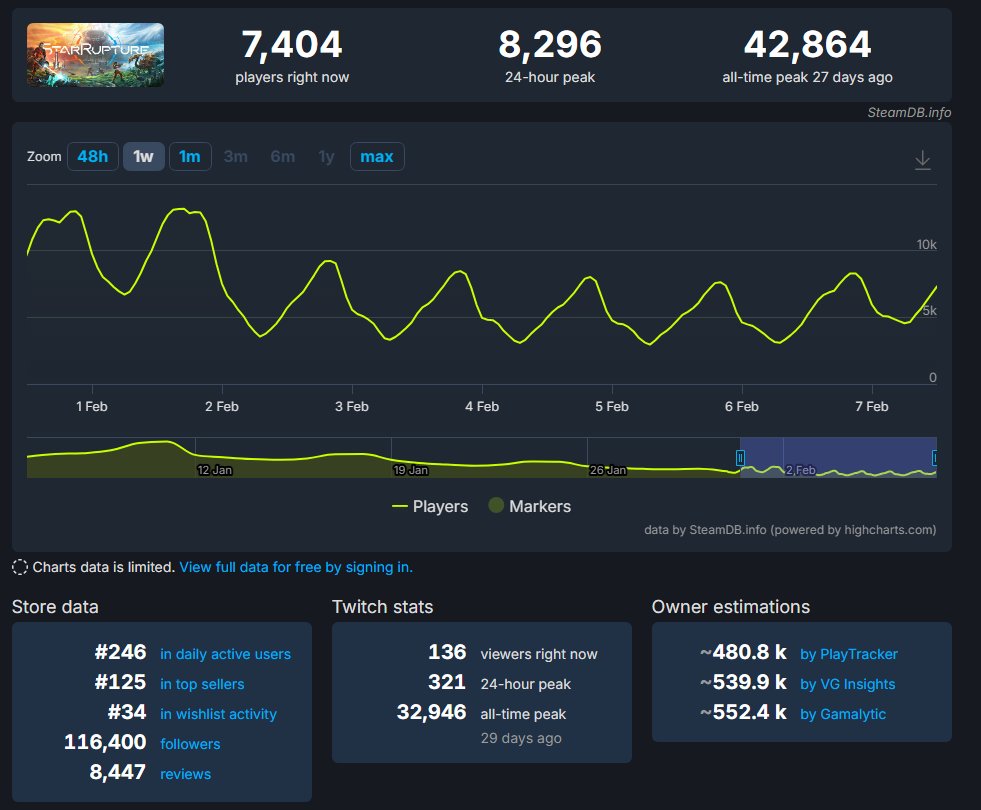Click the ~480.8 k owner estimate
The height and width of the screenshot is (810, 981).
pyautogui.click(x=743, y=652)
